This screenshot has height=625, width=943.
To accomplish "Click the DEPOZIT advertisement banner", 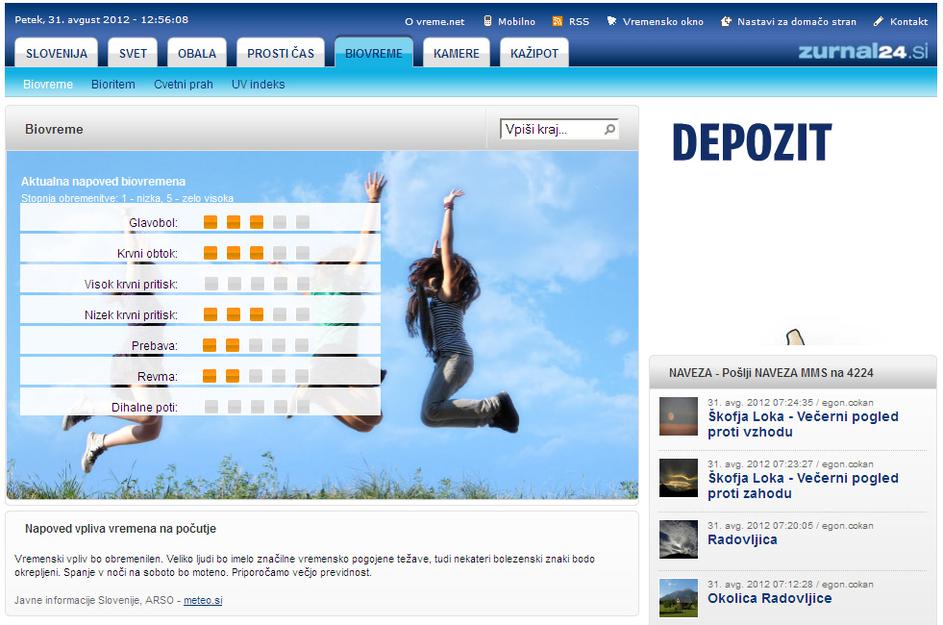I will click(752, 144).
